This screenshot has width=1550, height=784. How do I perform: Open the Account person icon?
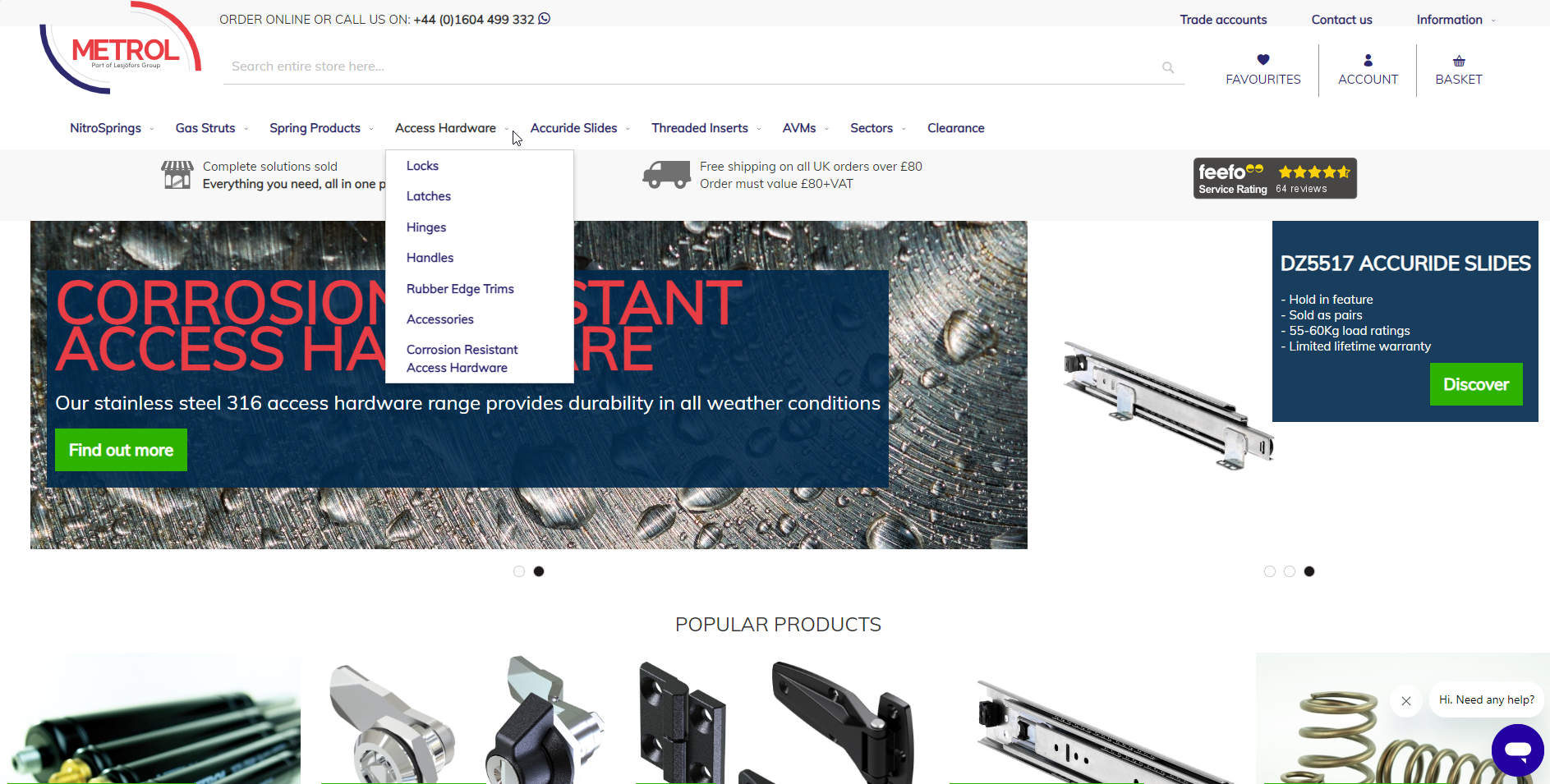pos(1368,60)
